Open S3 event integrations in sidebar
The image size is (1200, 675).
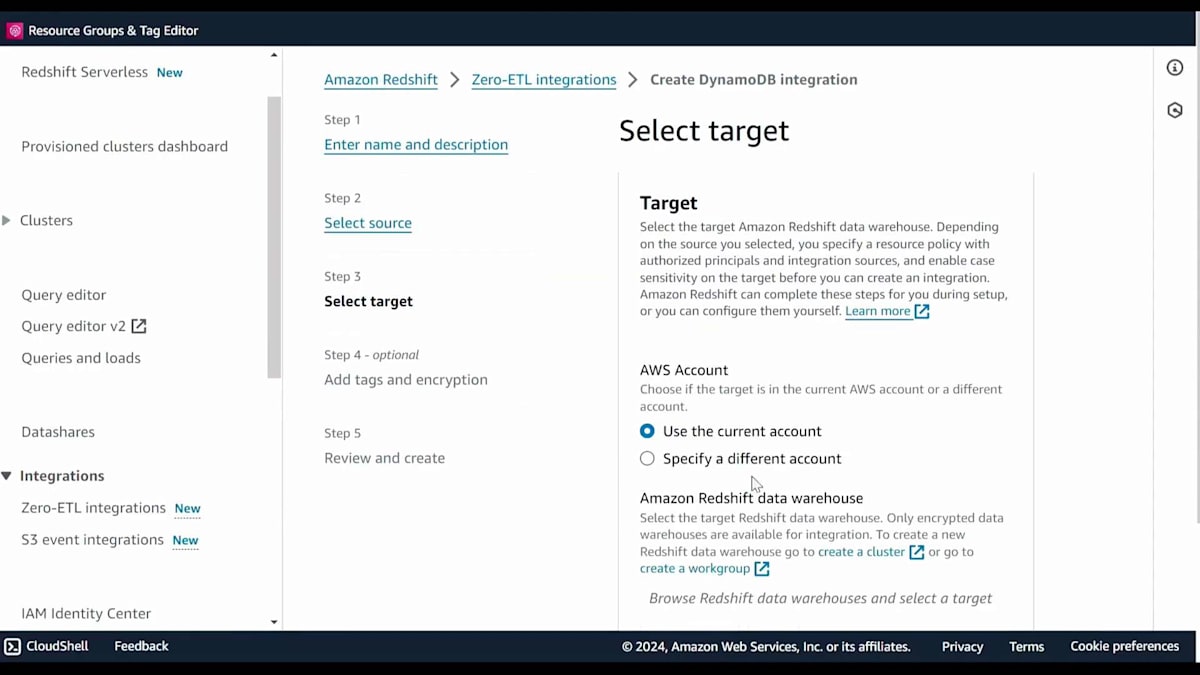click(x=92, y=540)
